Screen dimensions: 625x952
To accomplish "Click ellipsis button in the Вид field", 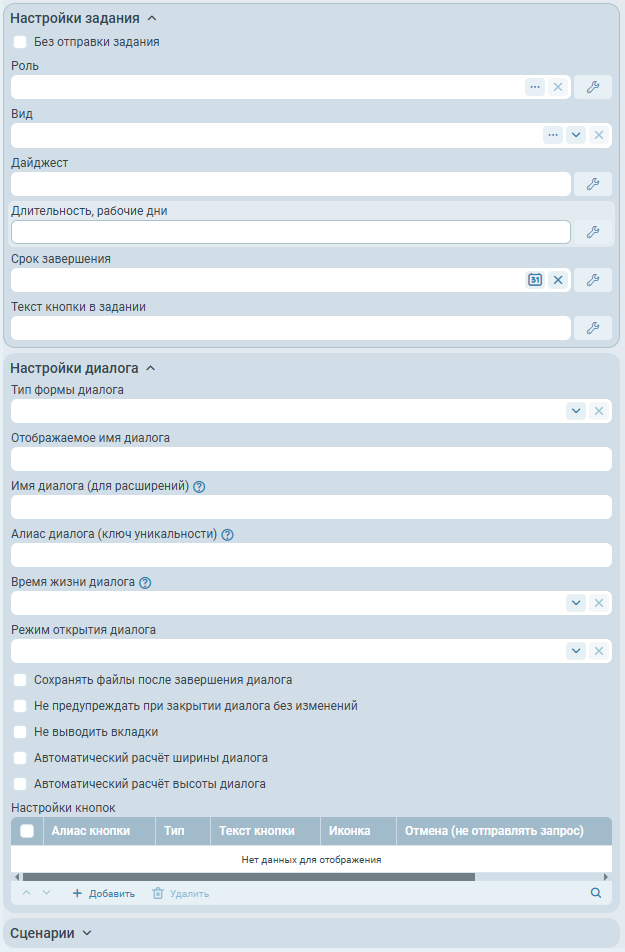I will click(553, 135).
